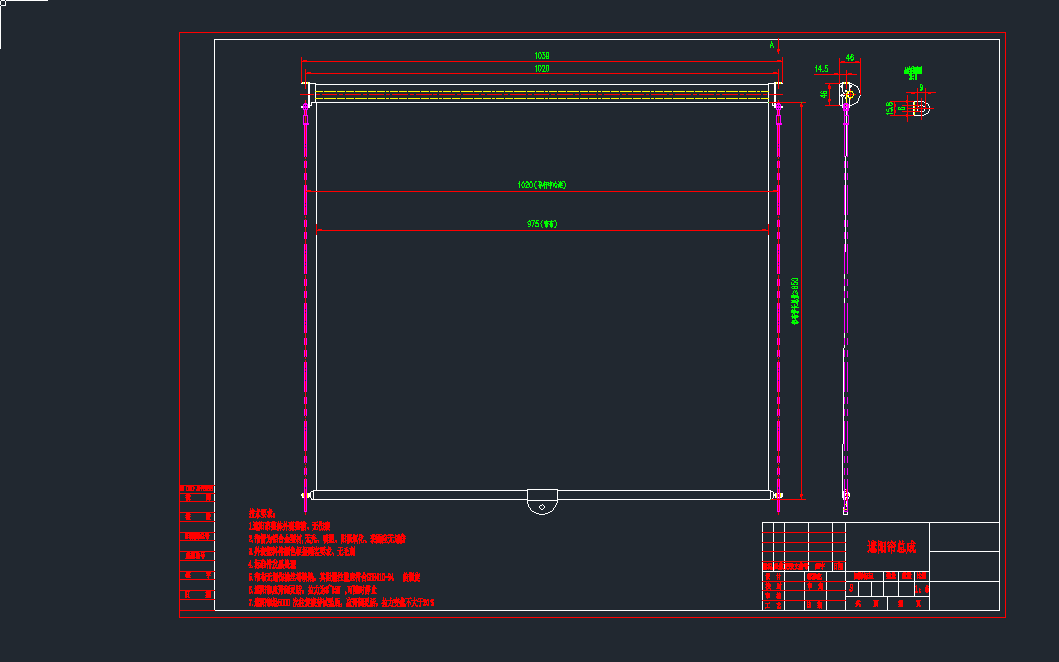This screenshot has width=1059, height=662.
Task: Select the 975 fabric width dimension
Action: 542,224
